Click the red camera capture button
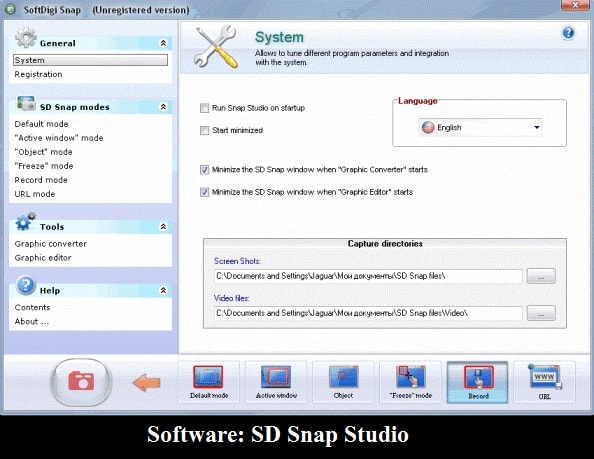Screen dimensions: 594x459 tap(81, 382)
